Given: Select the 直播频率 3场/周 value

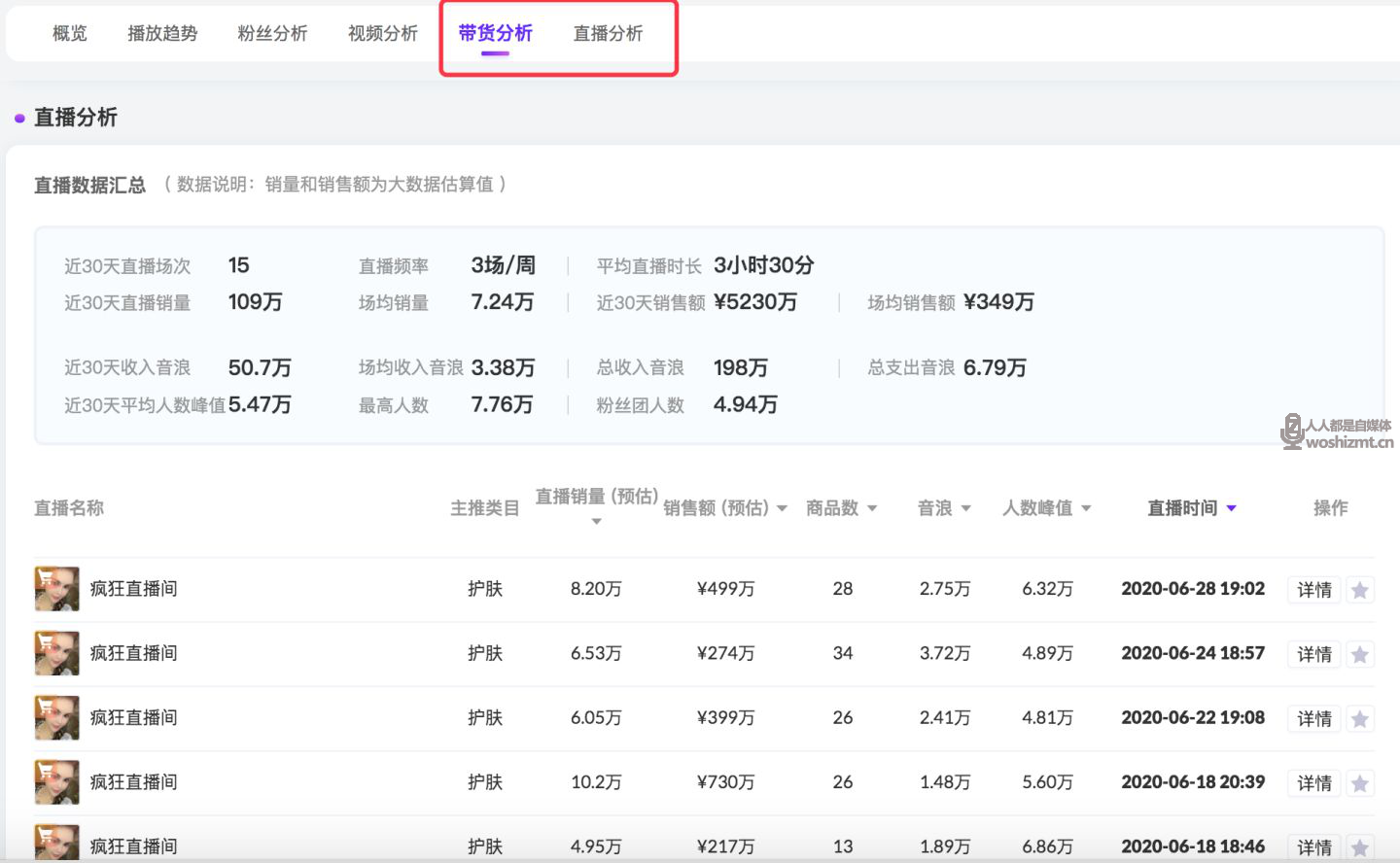Looking at the screenshot, I should 503,265.
